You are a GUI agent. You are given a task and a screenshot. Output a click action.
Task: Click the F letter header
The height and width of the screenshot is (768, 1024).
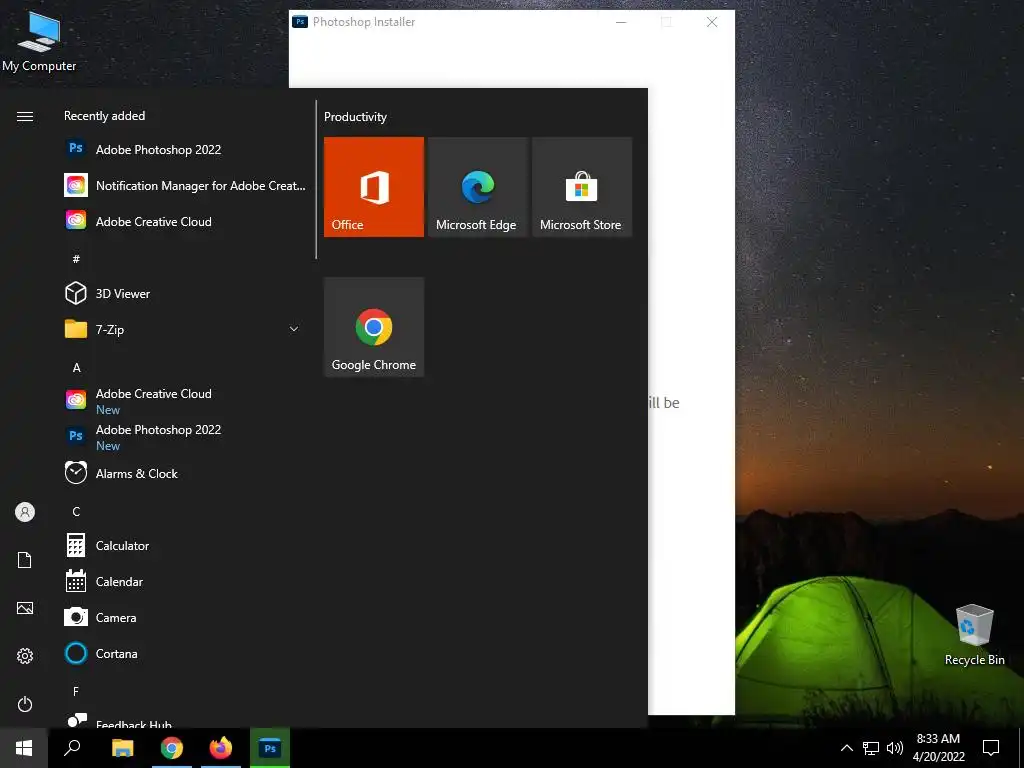[76, 691]
